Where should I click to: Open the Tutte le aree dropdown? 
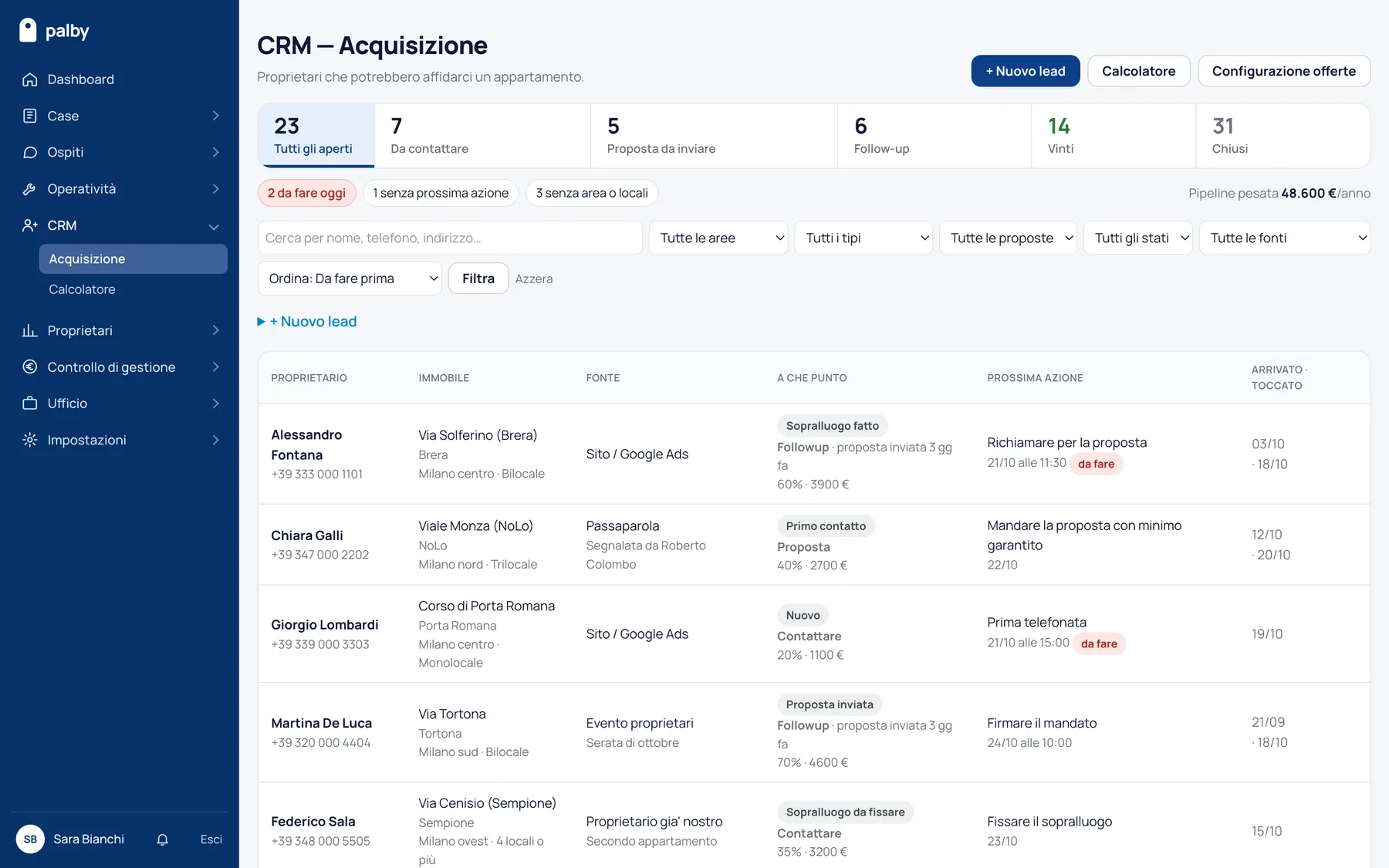click(718, 238)
